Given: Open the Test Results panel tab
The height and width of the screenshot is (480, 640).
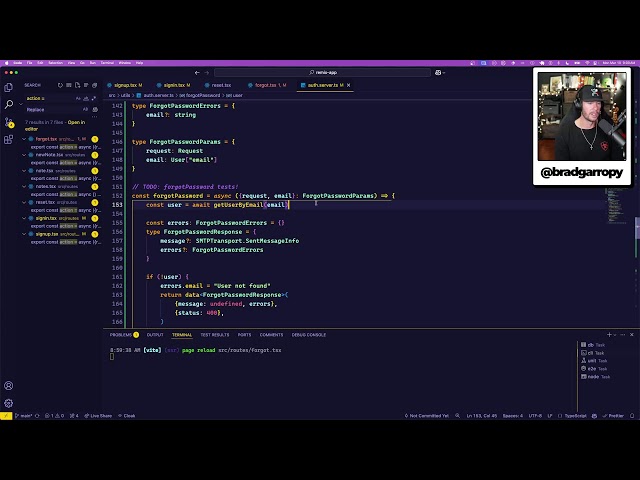Looking at the screenshot, I should [x=215, y=335].
